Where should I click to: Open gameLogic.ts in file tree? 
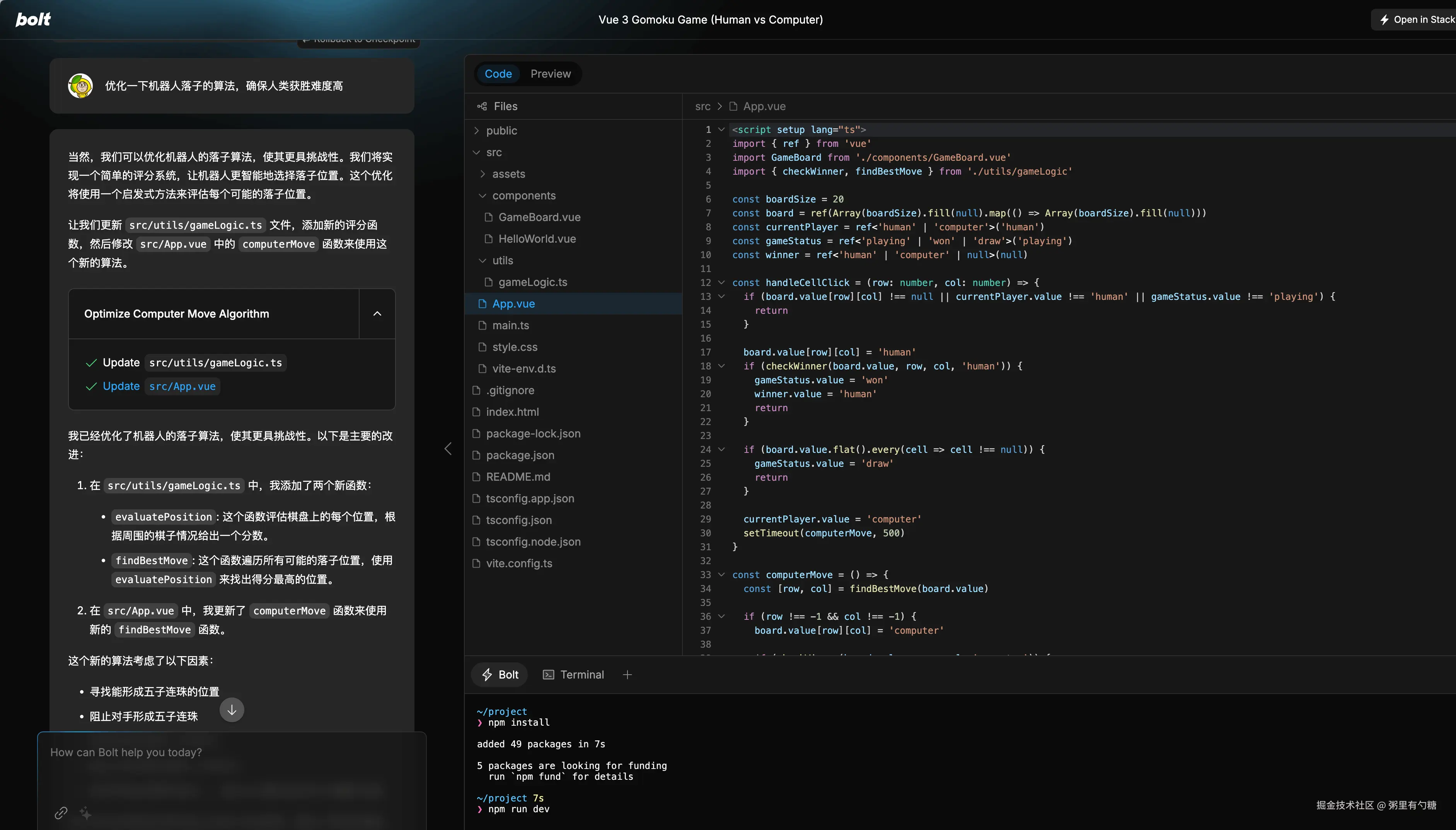(532, 282)
